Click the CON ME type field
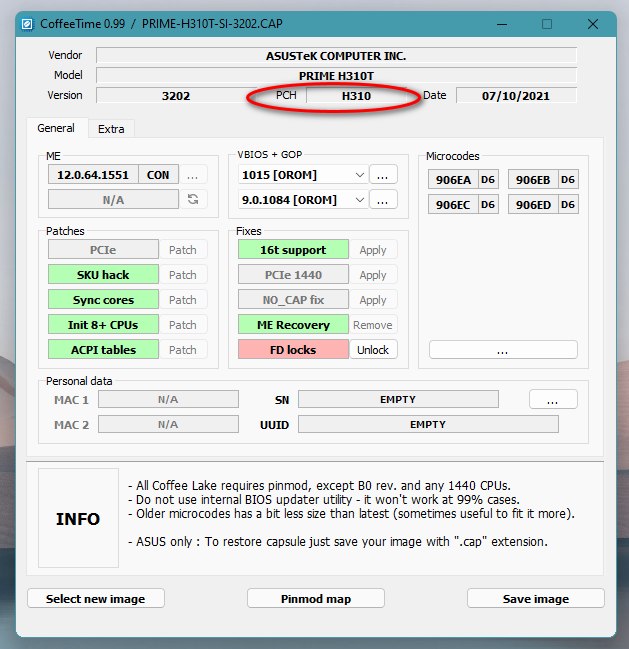Image resolution: width=629 pixels, height=649 pixels. point(158,175)
